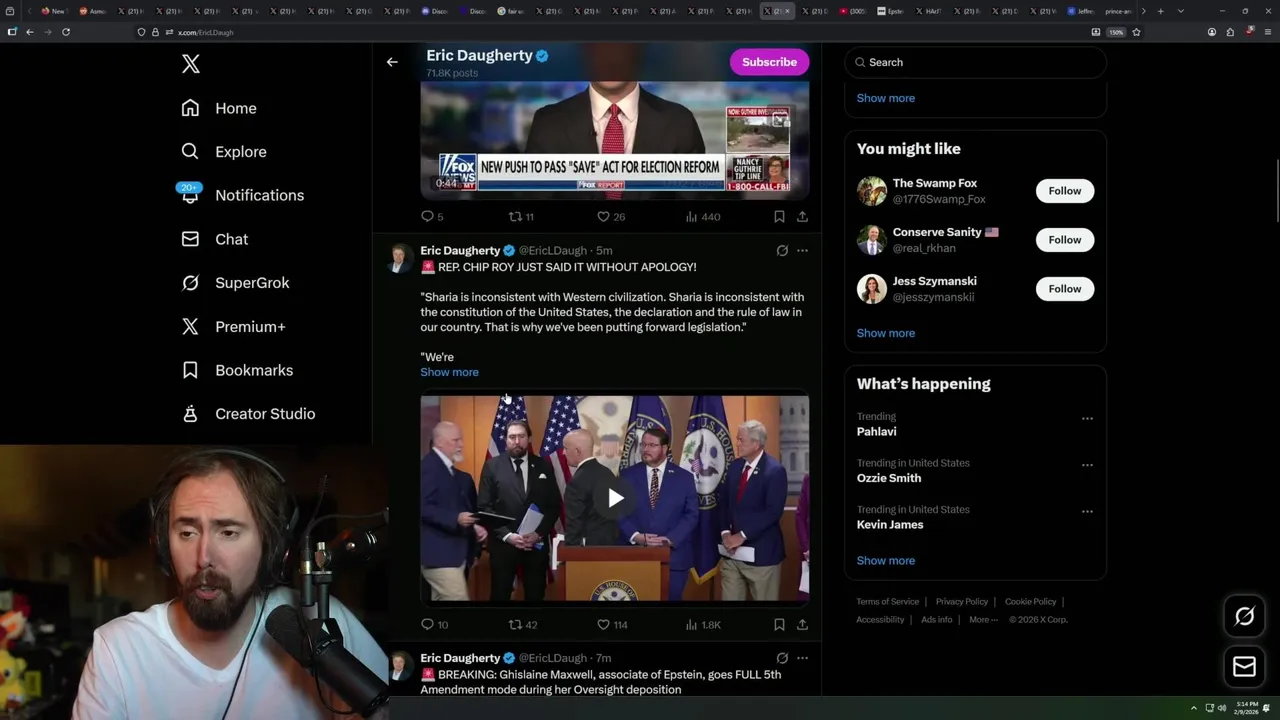1280x720 pixels.
Task: Follow Conserve Sanity
Action: (x=1065, y=240)
